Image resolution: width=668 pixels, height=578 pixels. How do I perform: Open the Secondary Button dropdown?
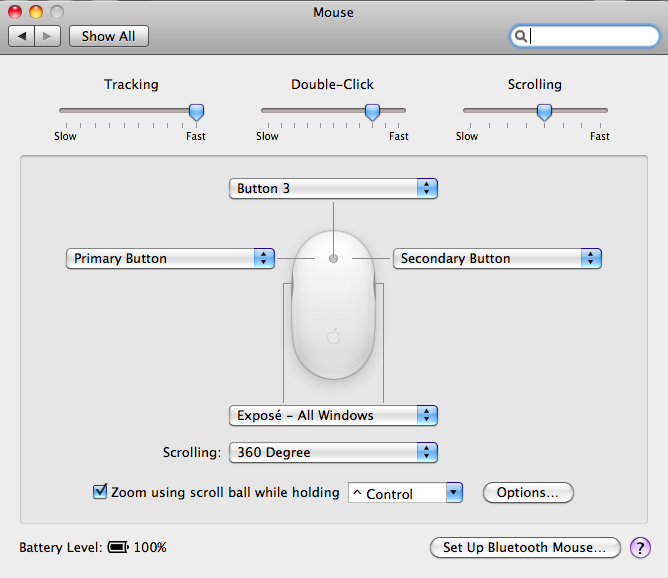pyautogui.click(x=497, y=259)
